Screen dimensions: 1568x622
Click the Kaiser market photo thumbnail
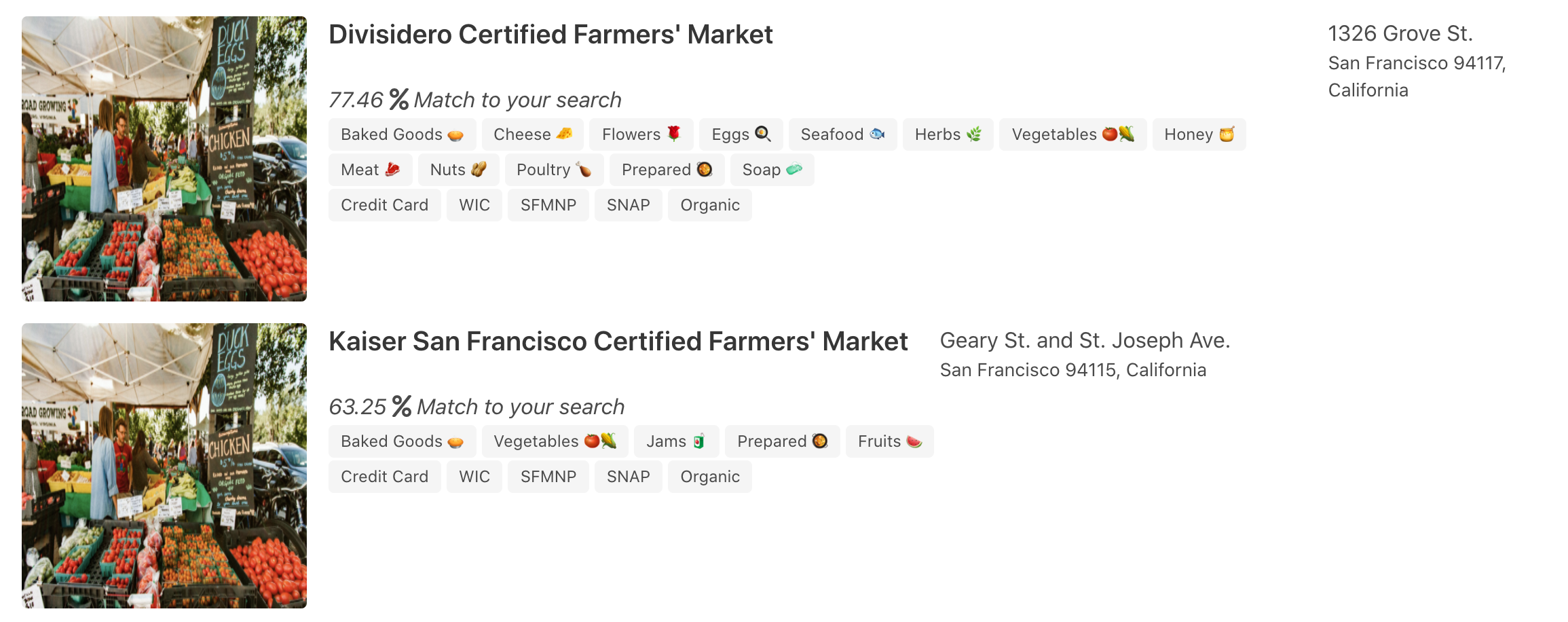coord(164,466)
